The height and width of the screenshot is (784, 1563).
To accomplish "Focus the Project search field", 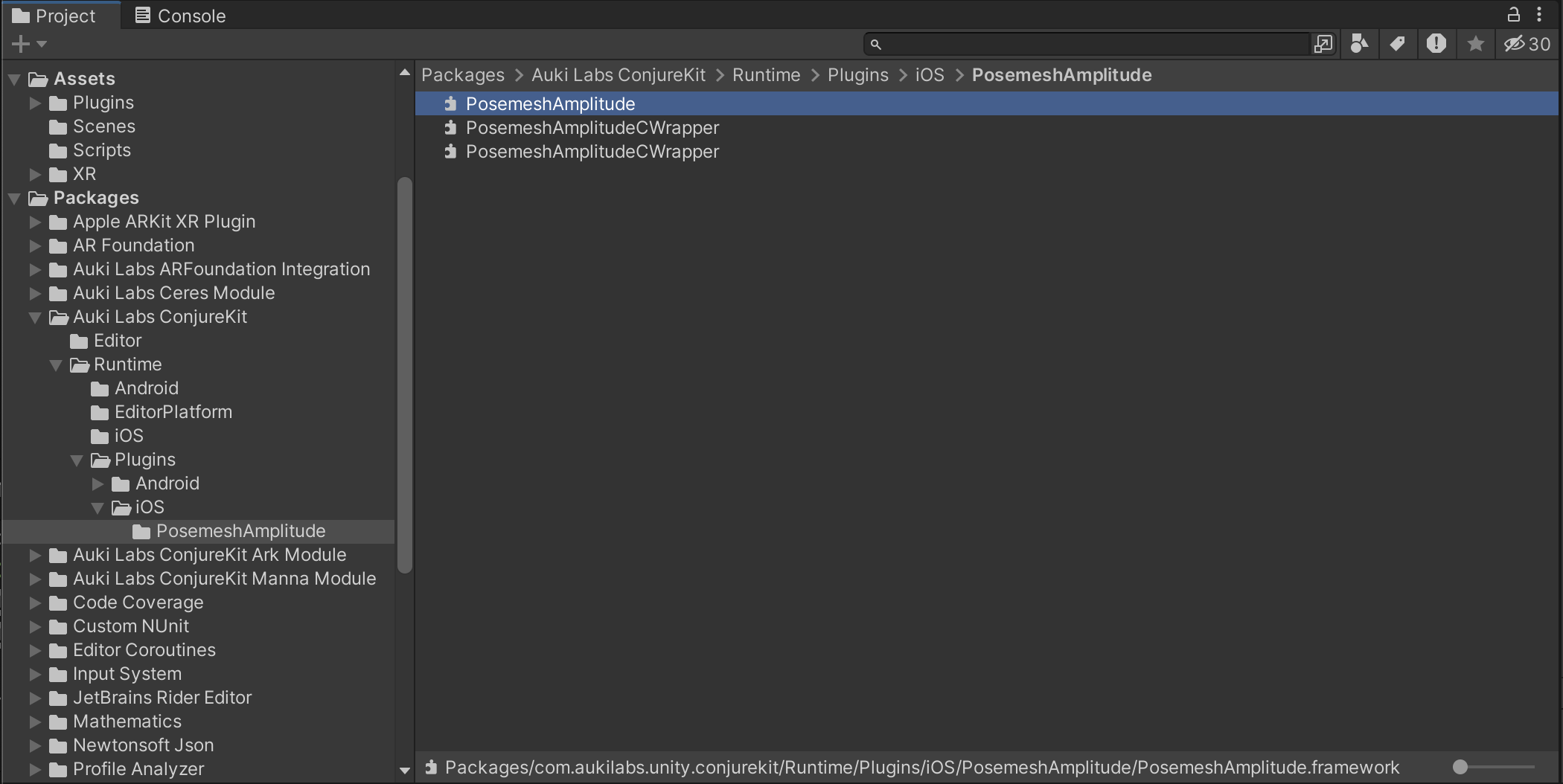I will [1087, 45].
